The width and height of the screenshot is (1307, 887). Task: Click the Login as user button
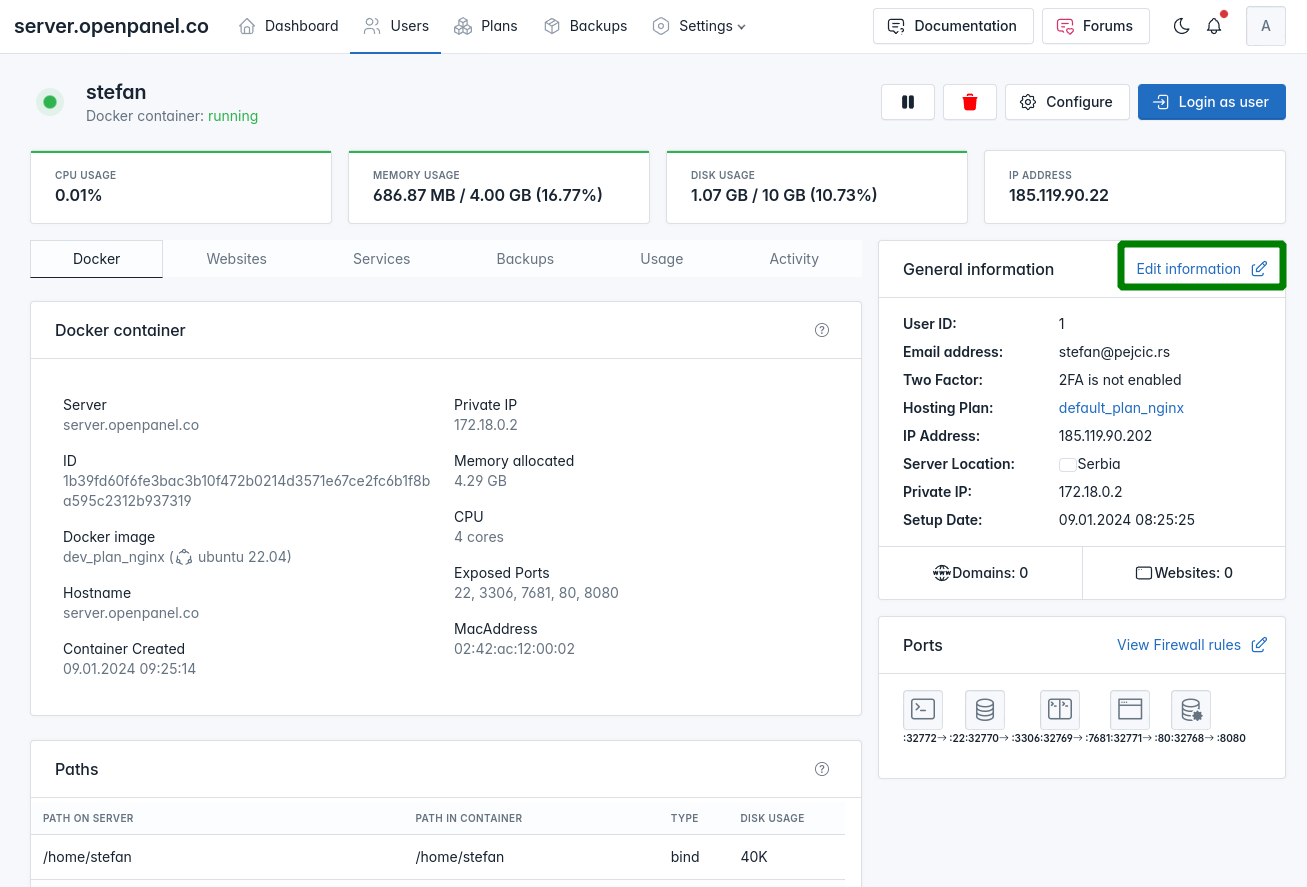pyautogui.click(x=1211, y=102)
